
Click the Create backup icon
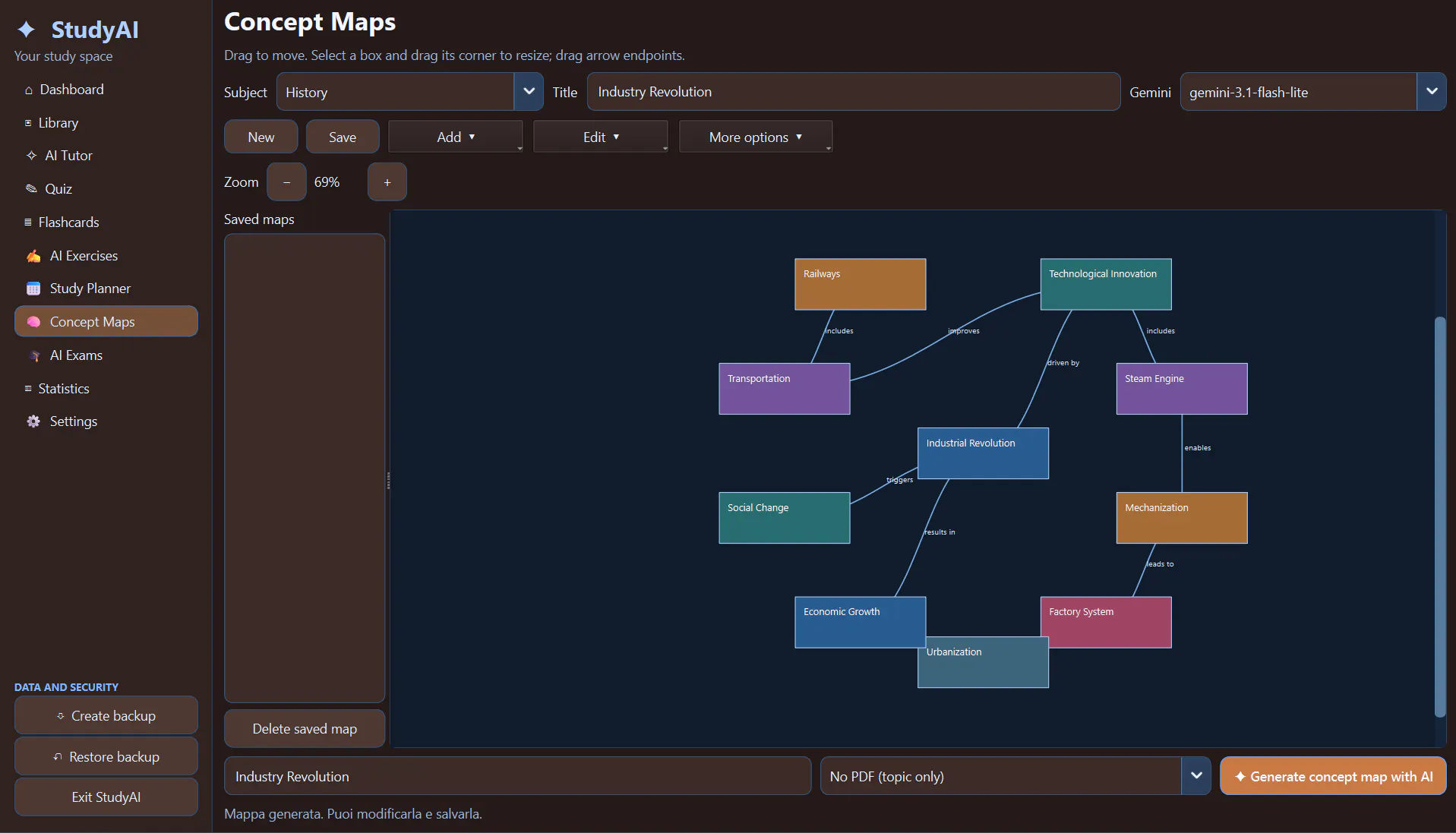(x=61, y=716)
